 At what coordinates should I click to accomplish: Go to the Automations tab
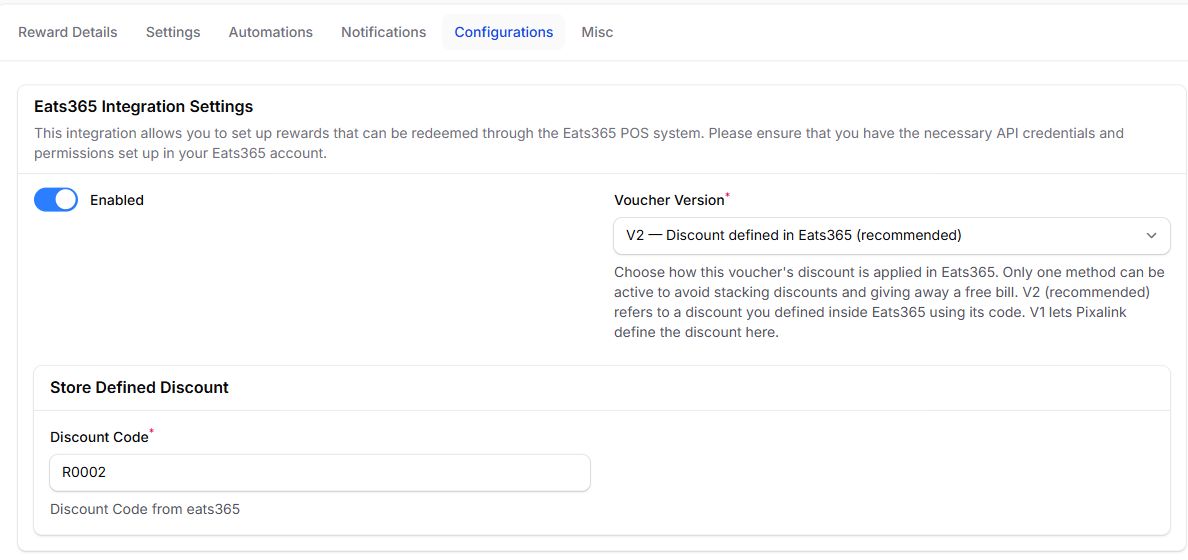point(270,32)
